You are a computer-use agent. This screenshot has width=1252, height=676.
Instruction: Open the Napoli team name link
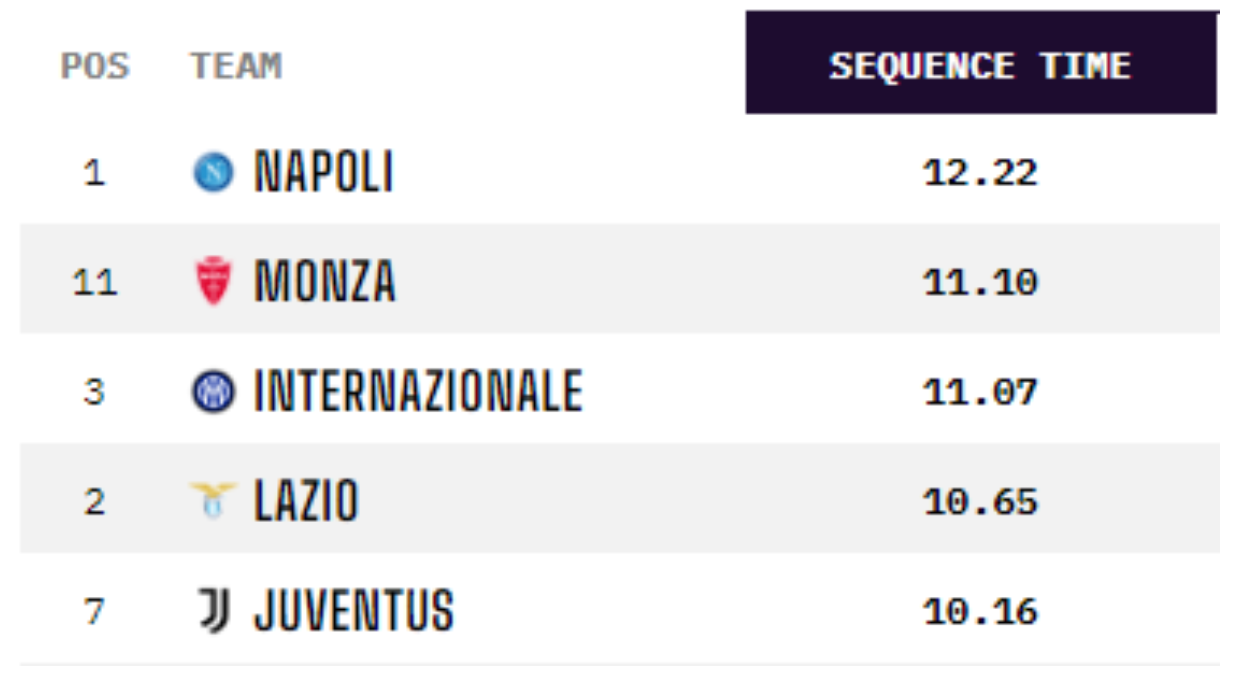coord(324,173)
